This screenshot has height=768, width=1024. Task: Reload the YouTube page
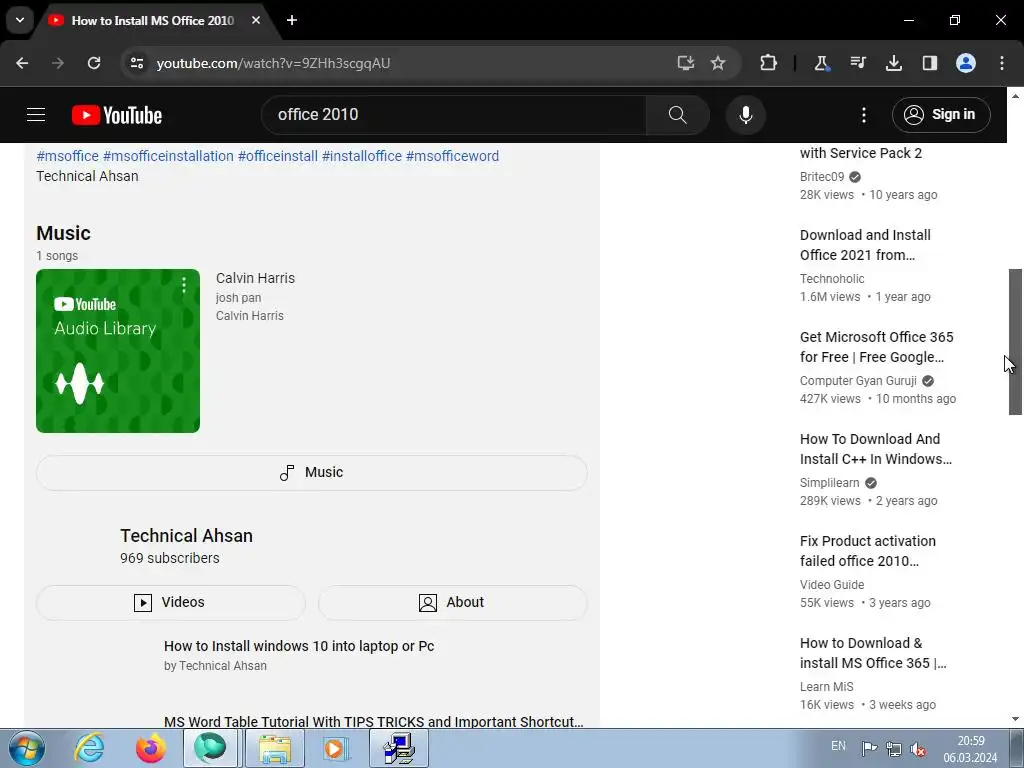pyautogui.click(x=94, y=63)
